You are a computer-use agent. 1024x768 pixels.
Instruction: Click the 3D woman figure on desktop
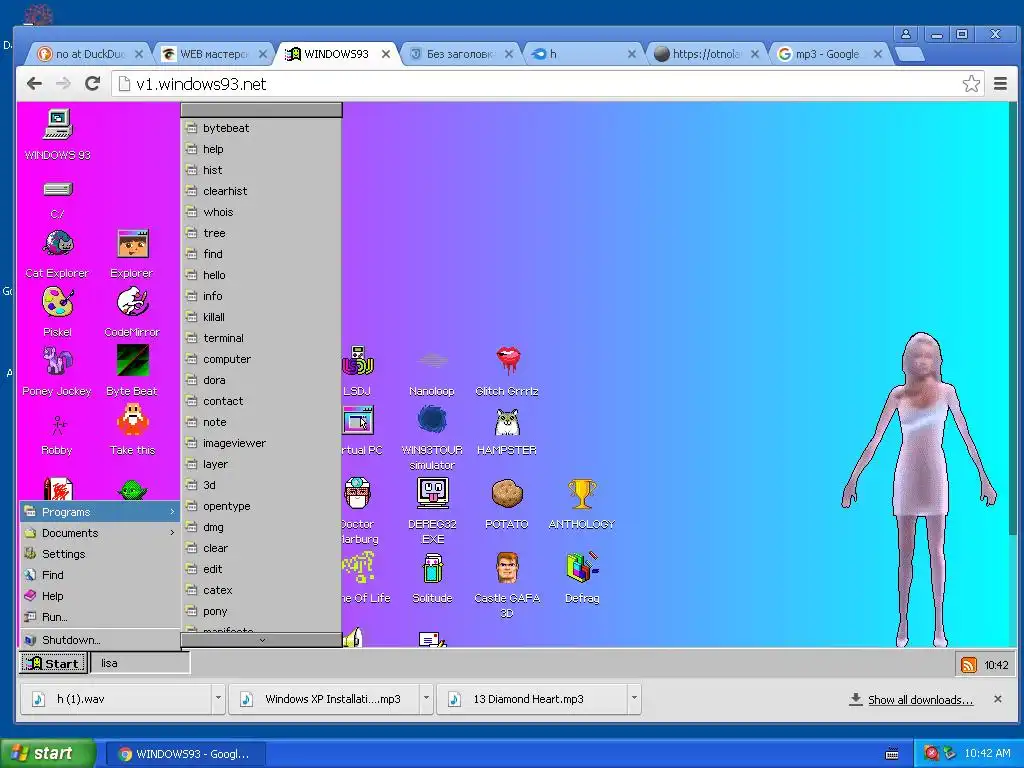pyautogui.click(x=921, y=490)
